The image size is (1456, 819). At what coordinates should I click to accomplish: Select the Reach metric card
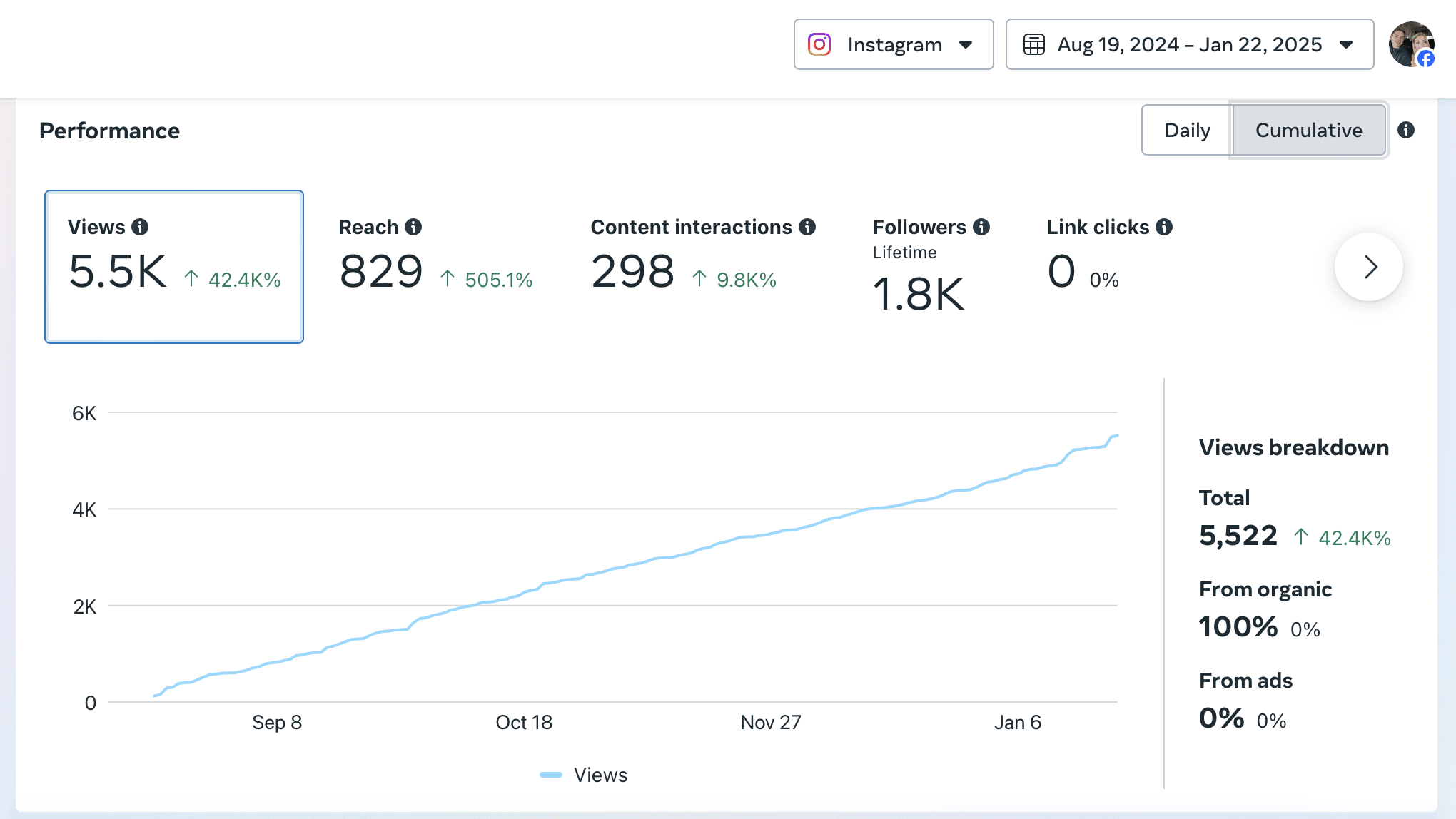[x=436, y=255]
